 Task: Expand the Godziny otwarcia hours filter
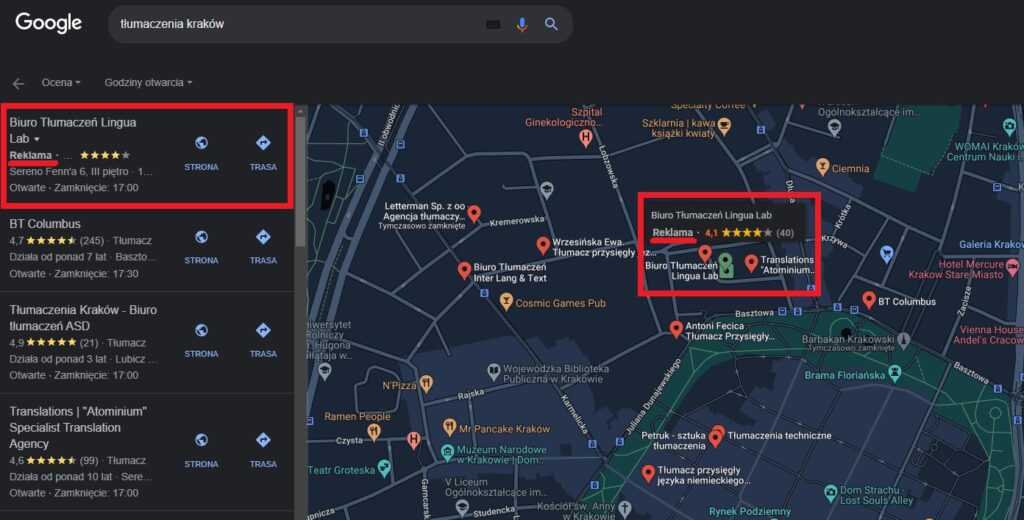click(x=148, y=82)
